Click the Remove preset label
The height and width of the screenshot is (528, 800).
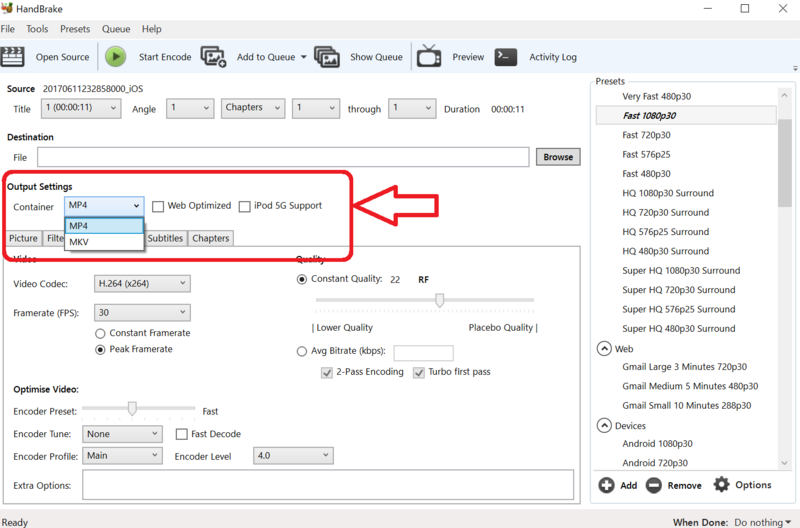coord(684,486)
